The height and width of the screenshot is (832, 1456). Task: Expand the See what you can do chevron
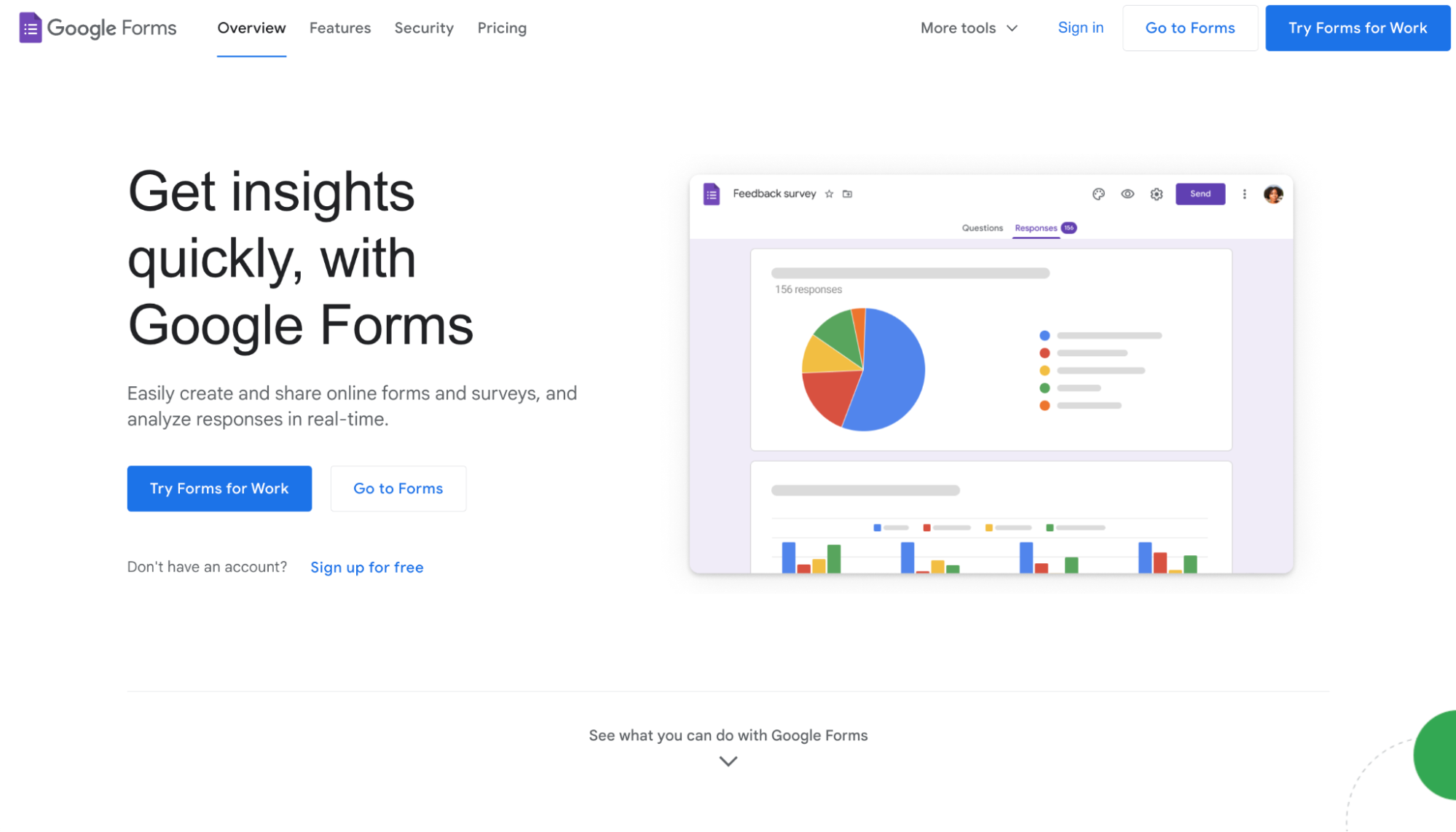click(x=728, y=761)
